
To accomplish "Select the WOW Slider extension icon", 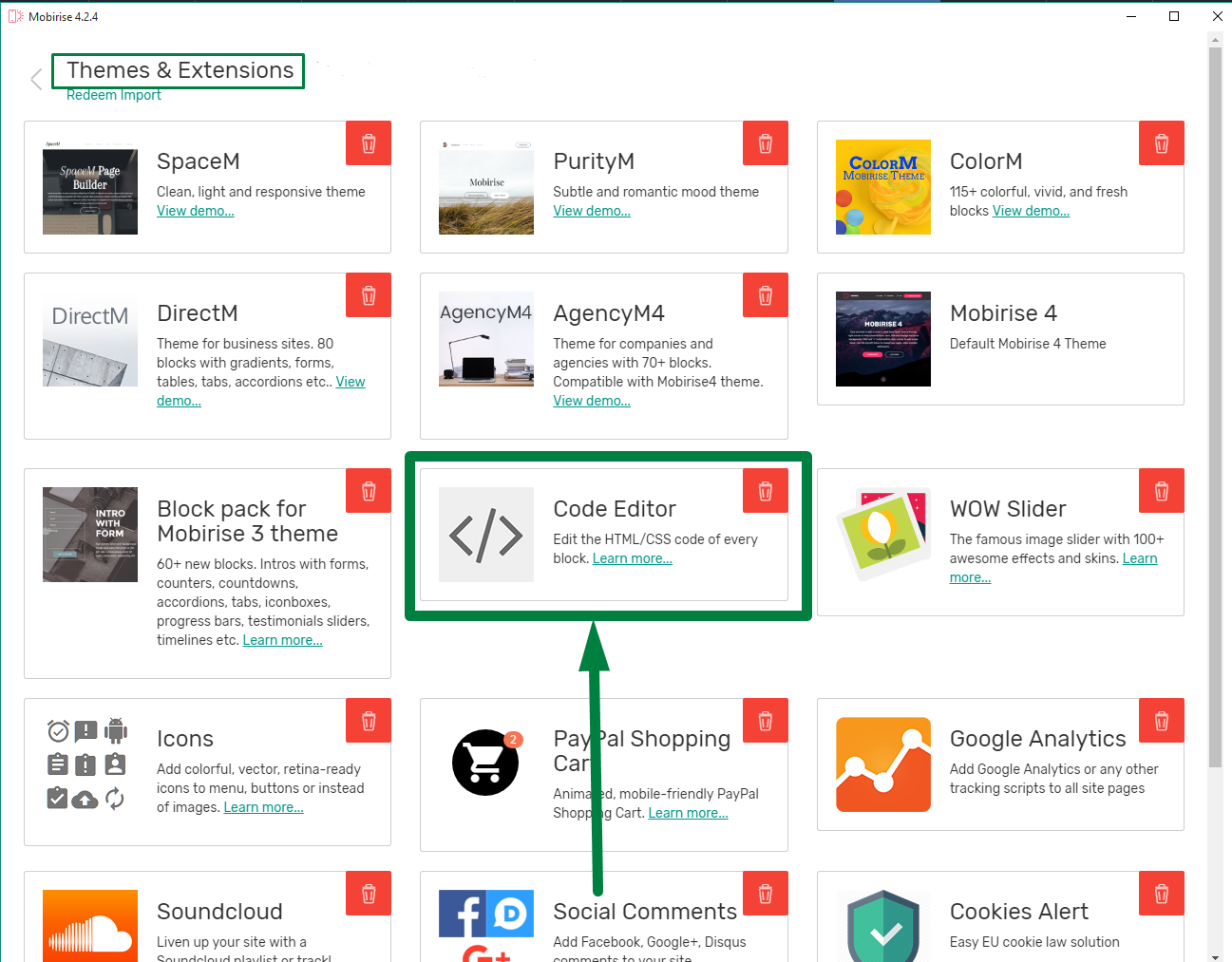I will point(882,535).
